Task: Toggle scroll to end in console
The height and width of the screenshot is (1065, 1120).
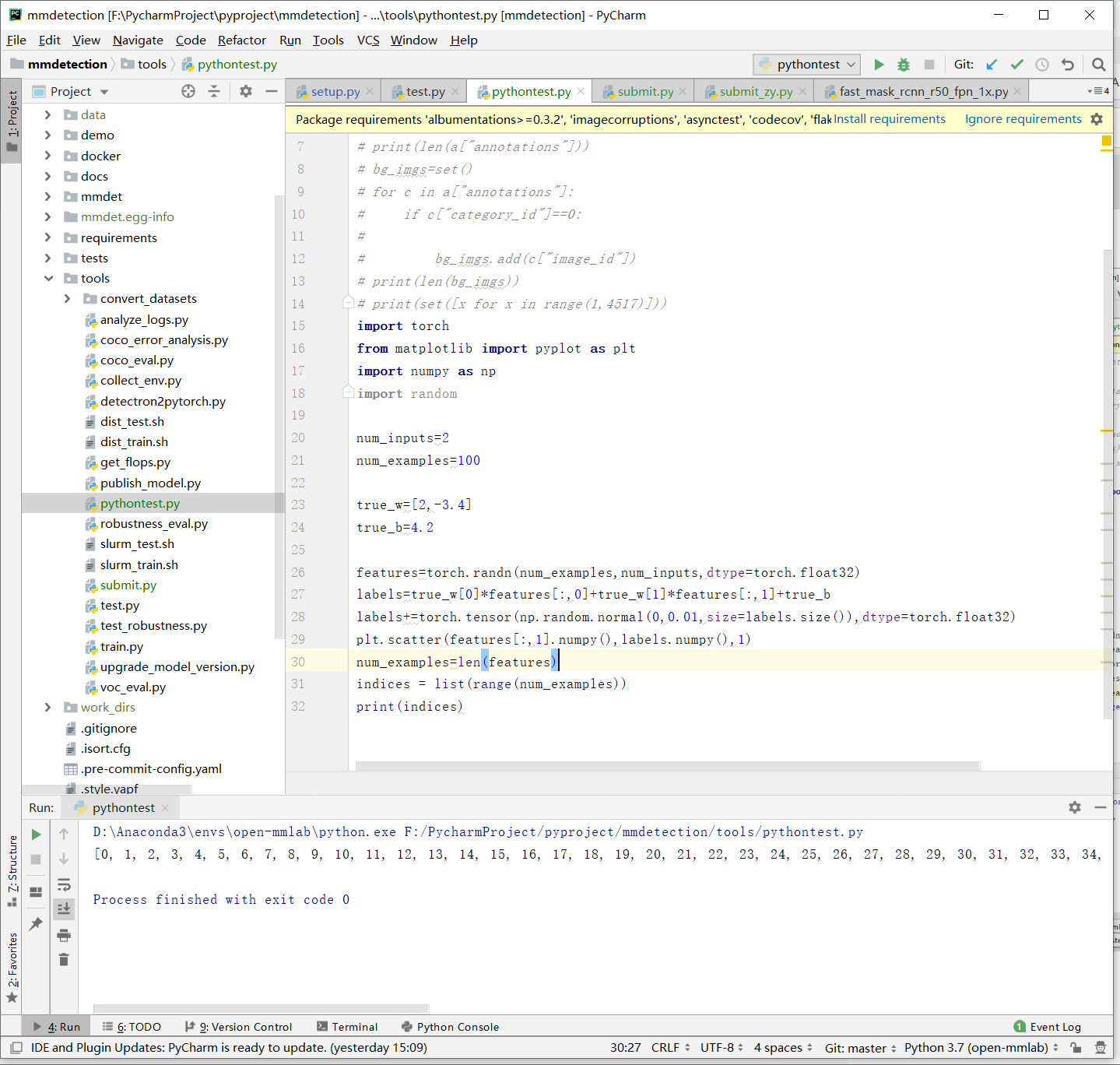Action: click(x=64, y=909)
